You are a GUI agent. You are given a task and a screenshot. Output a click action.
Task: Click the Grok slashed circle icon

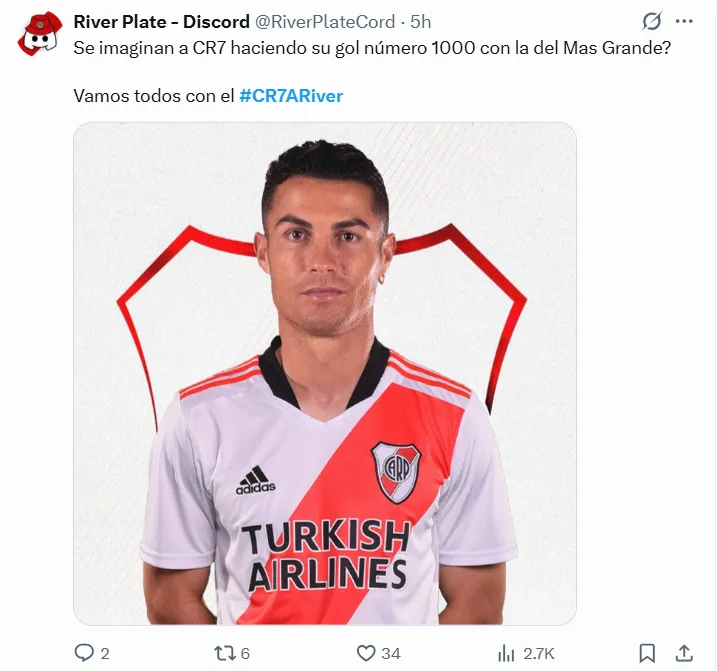[652, 21]
